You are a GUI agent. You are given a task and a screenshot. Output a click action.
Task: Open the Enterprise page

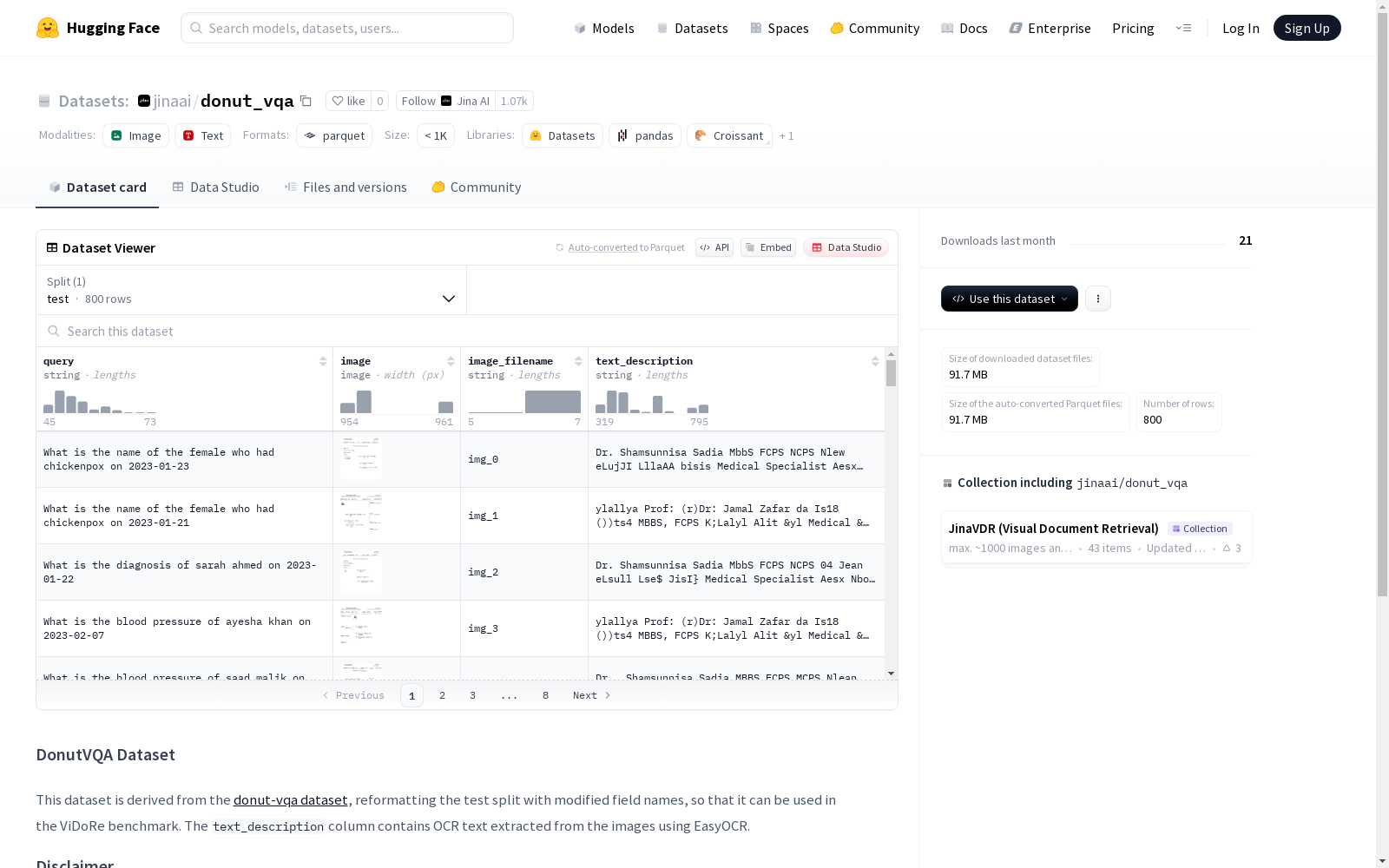(x=1050, y=28)
